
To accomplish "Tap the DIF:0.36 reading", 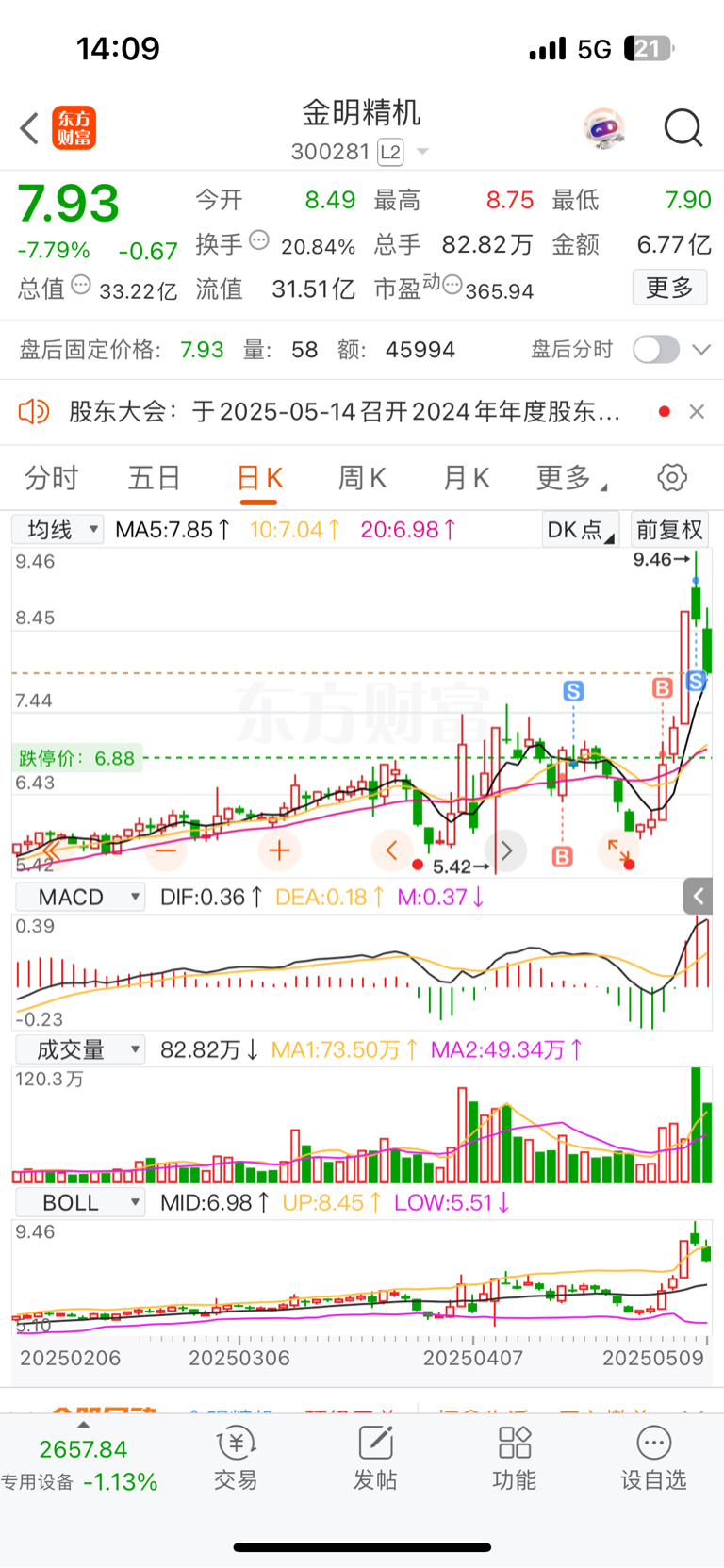I will [x=211, y=897].
